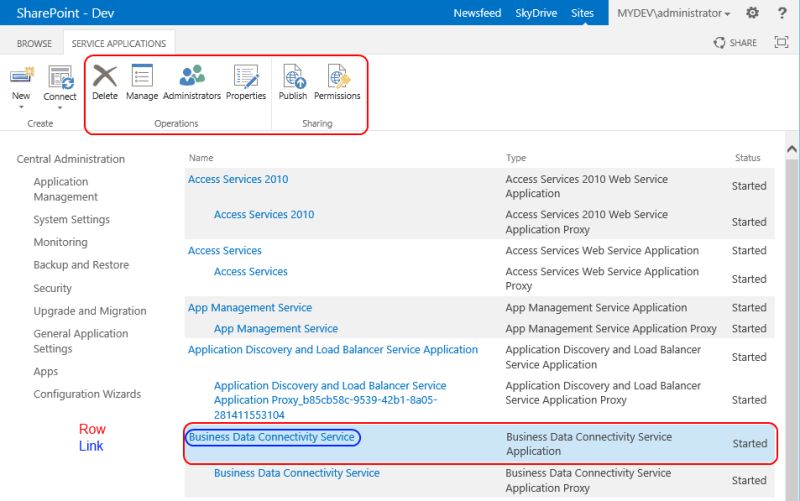The image size is (800, 501).
Task: Open Upgrade and Migration
Action: click(90, 311)
